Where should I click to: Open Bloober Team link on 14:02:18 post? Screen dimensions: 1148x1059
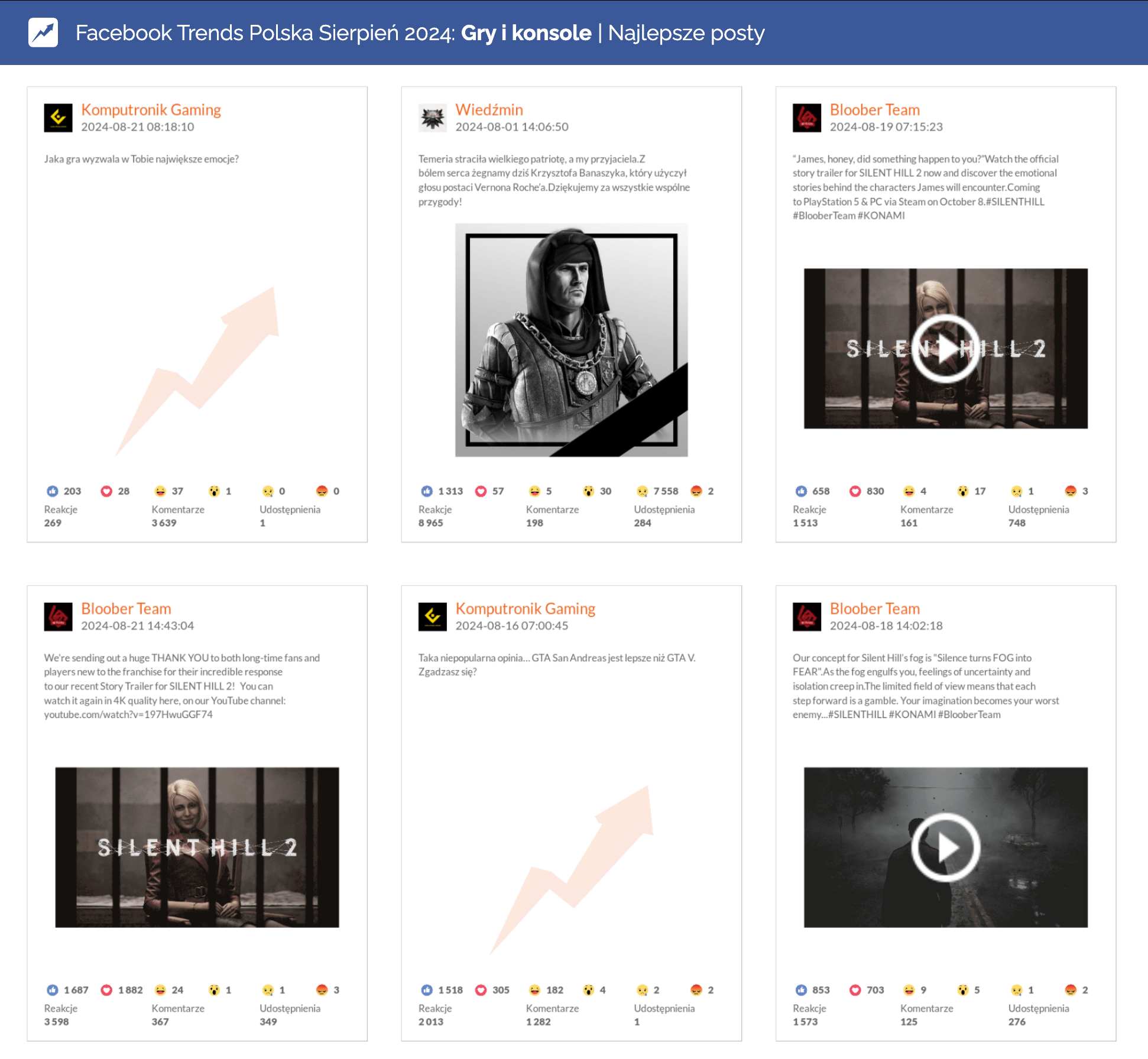875,609
